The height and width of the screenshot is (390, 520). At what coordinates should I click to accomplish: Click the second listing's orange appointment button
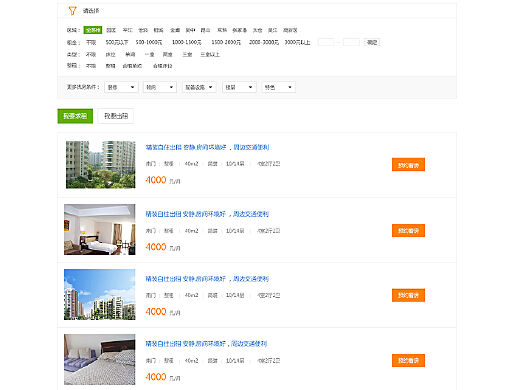(408, 230)
